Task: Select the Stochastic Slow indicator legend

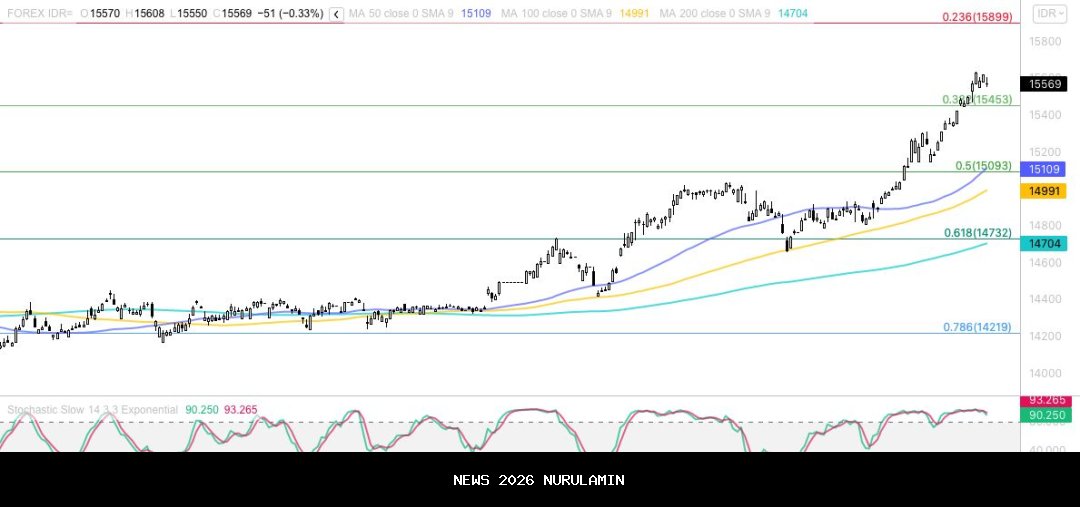Action: tap(92, 410)
